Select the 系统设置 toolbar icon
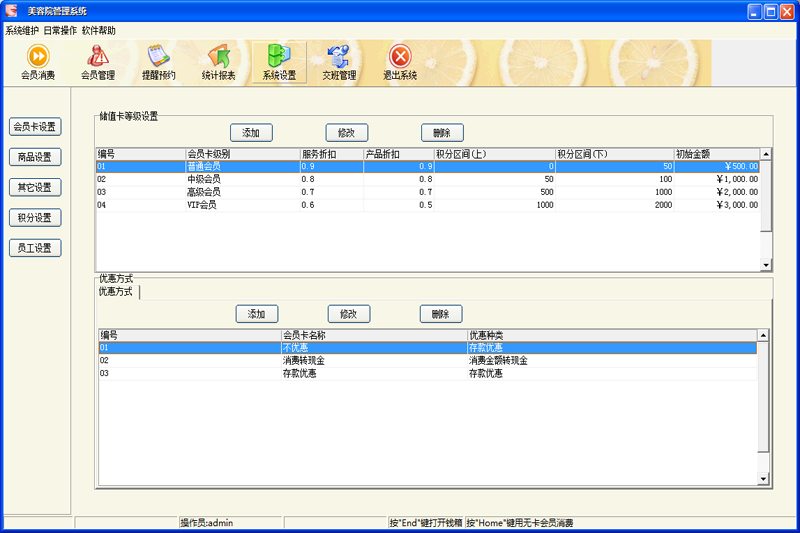The width and height of the screenshot is (800, 533). [x=279, y=63]
